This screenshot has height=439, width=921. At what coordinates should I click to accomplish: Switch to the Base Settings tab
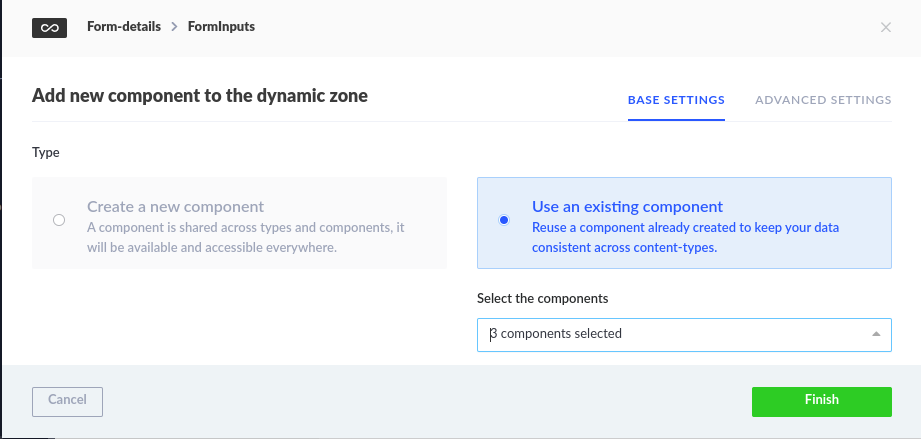(x=676, y=100)
